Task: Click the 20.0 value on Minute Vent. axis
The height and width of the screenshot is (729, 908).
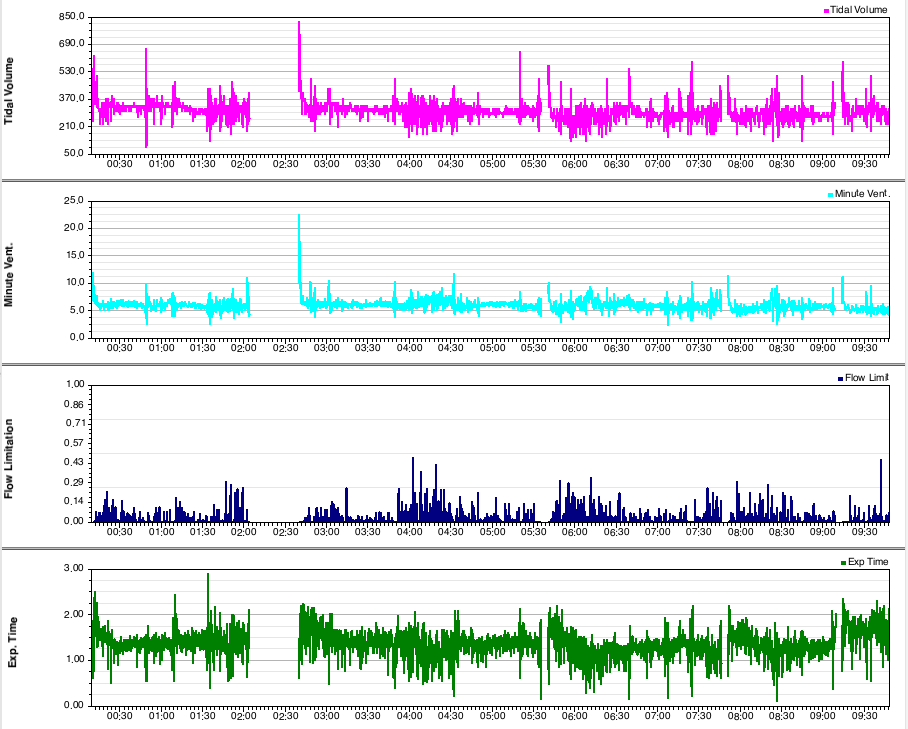Action: click(74, 228)
